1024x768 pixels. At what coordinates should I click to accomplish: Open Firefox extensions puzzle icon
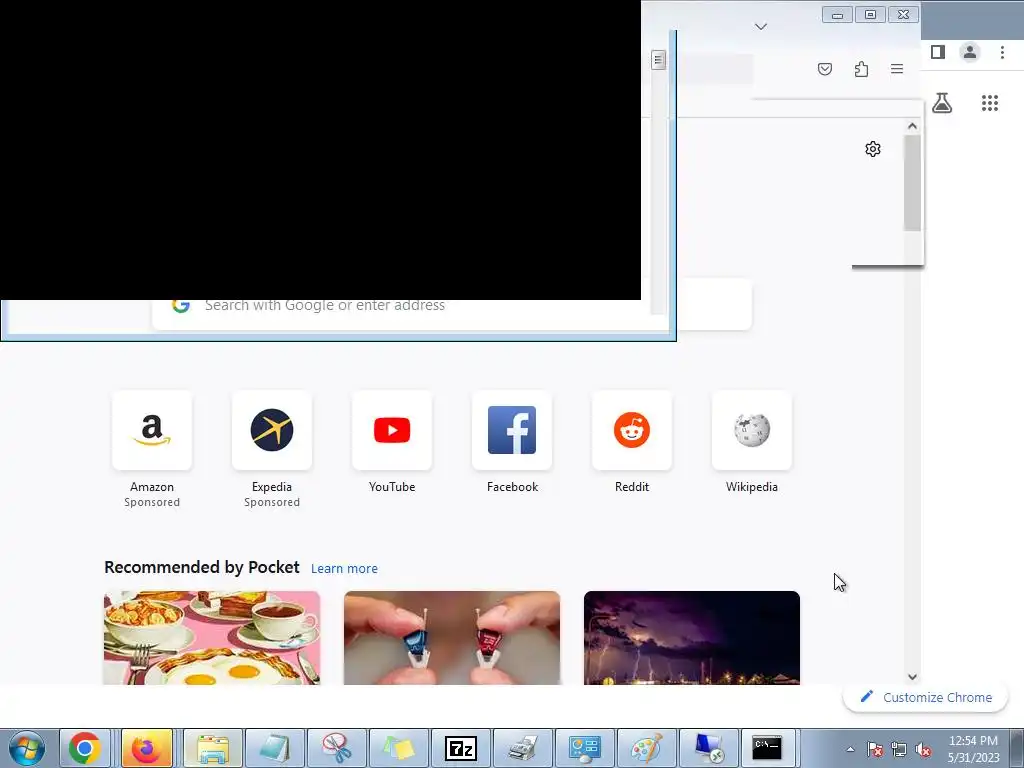click(x=861, y=69)
